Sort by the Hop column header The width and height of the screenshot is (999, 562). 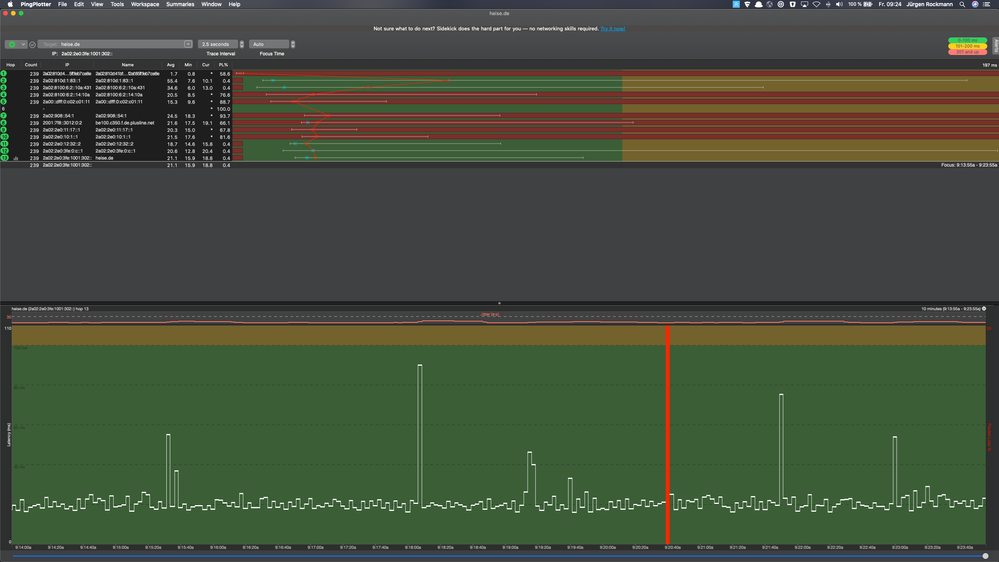(x=10, y=65)
